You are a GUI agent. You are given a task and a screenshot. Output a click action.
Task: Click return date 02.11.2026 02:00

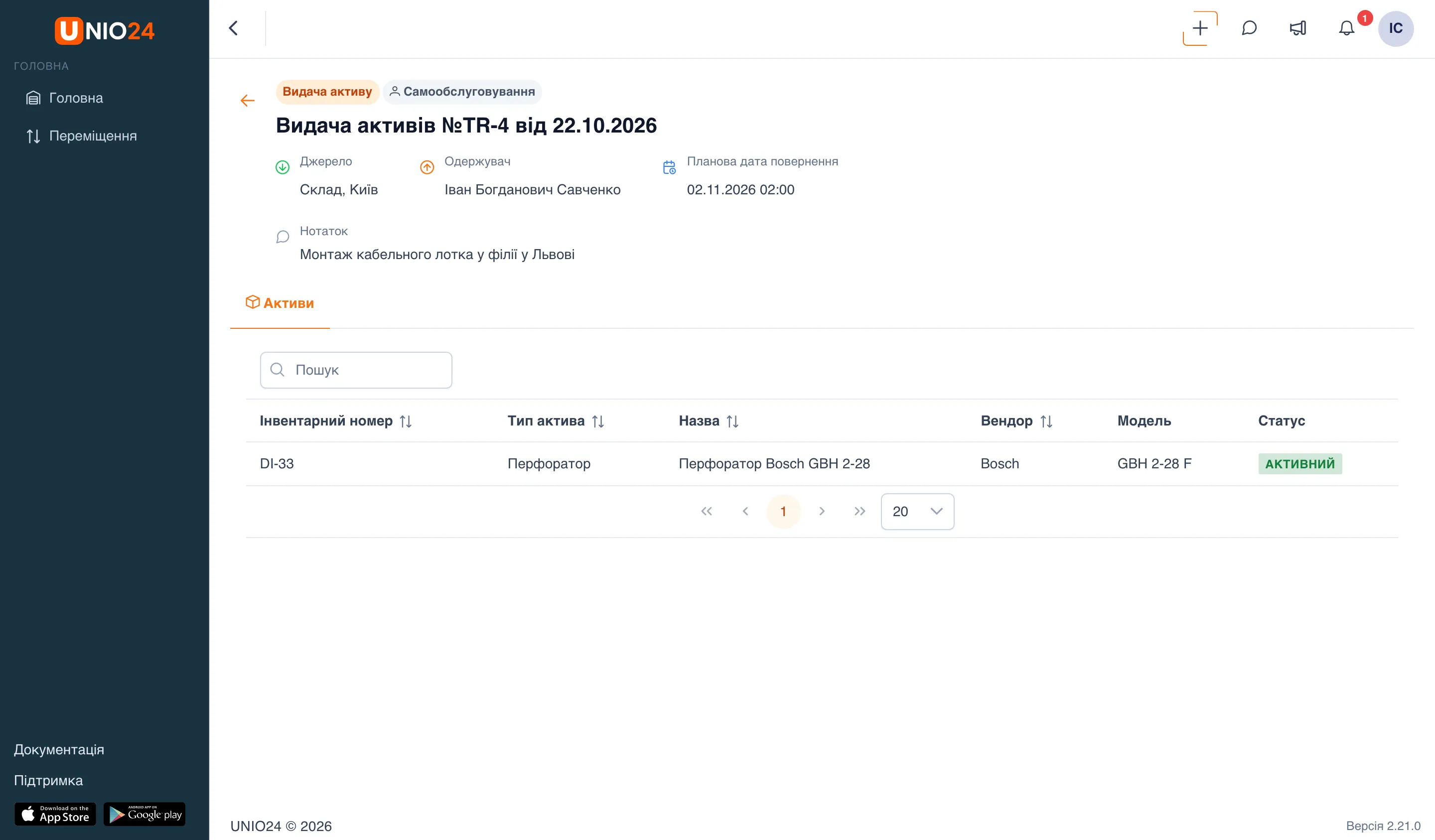pos(740,190)
